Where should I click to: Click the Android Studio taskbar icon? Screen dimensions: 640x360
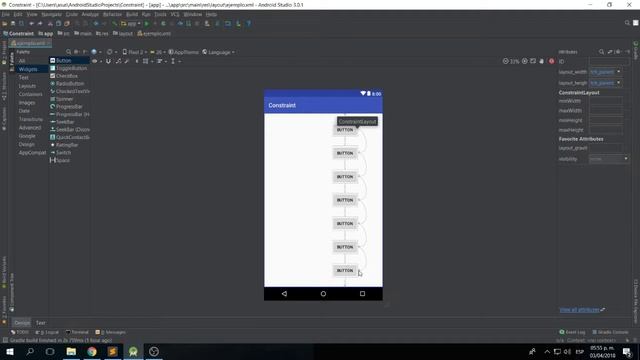133,351
